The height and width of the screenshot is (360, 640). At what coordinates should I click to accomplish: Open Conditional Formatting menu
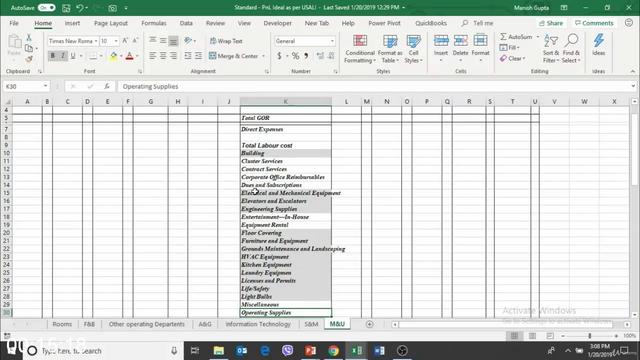pos(360,49)
